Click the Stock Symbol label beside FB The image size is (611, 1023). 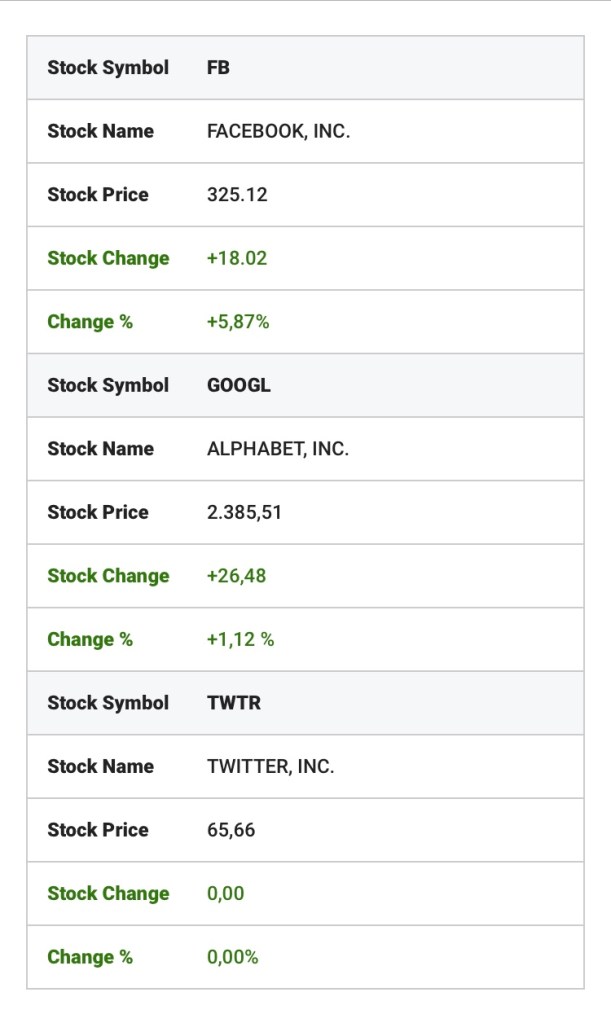click(x=108, y=68)
